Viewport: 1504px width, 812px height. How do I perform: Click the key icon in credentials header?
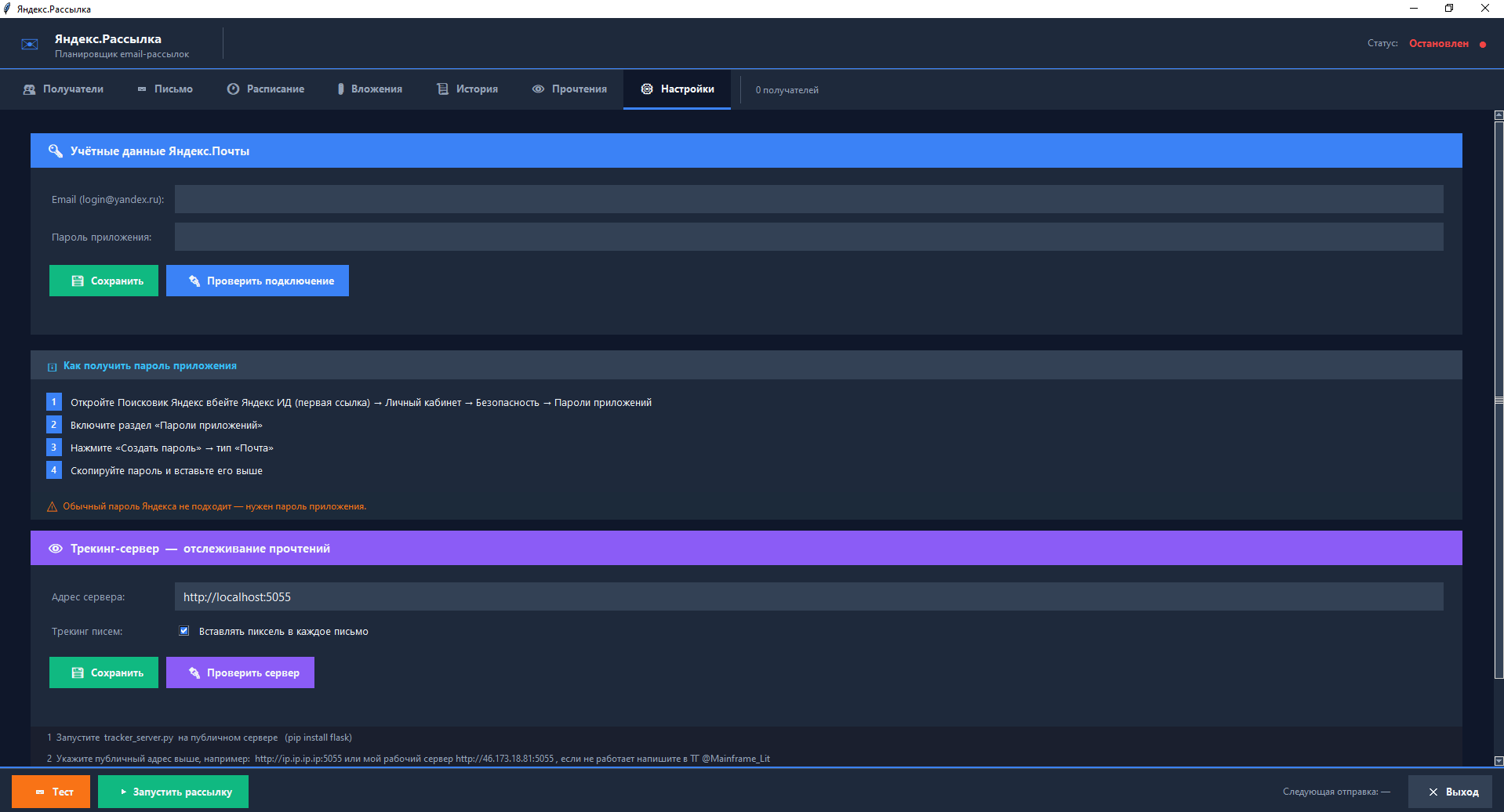(55, 151)
